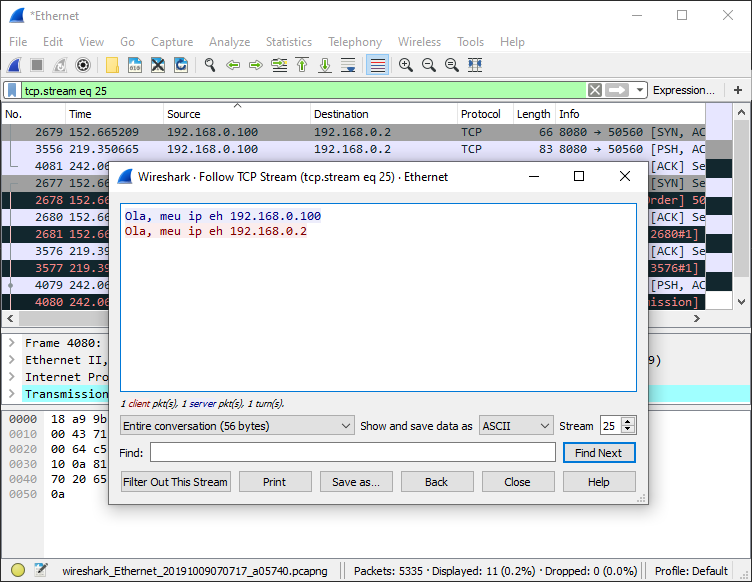
Task: Zoom out the main window text
Action: click(429, 65)
